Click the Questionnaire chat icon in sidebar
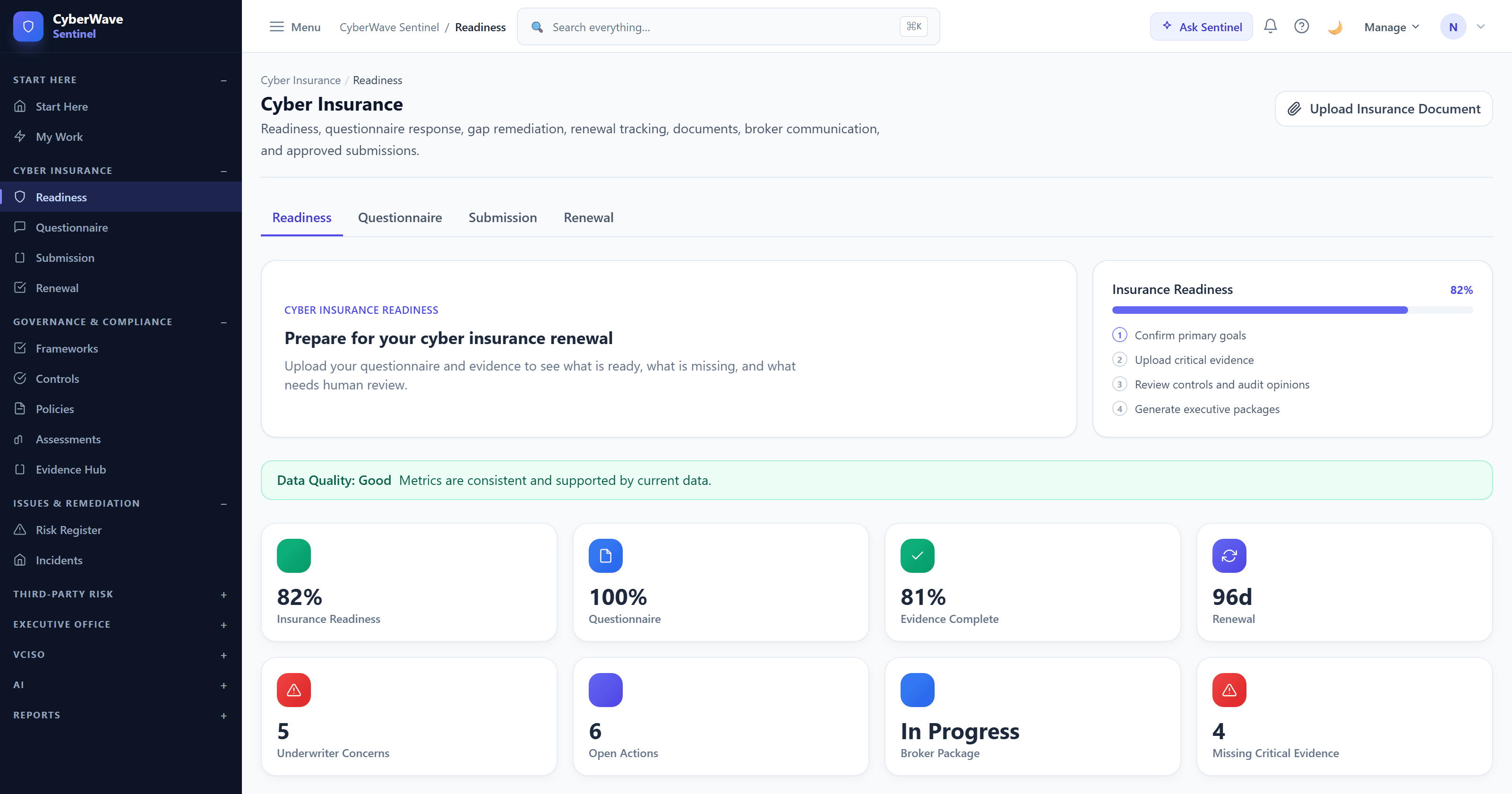 coord(20,227)
